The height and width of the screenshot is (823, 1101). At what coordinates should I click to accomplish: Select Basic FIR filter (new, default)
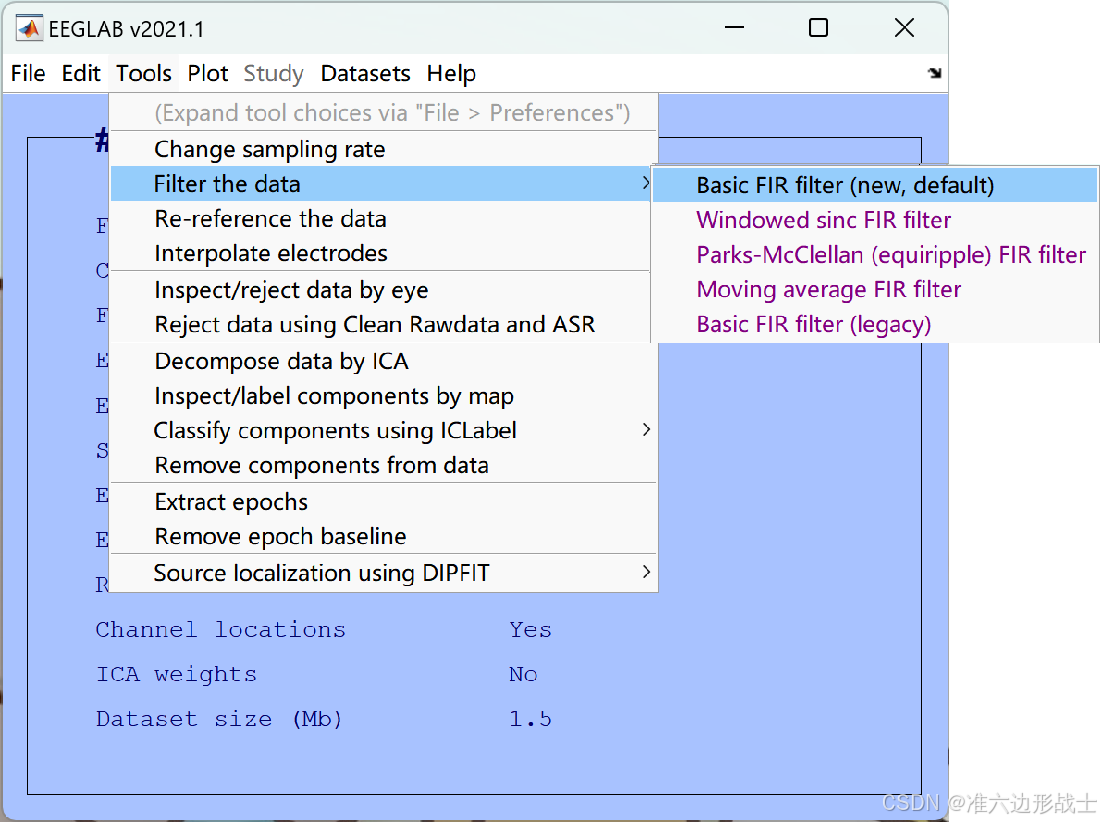tap(874, 185)
